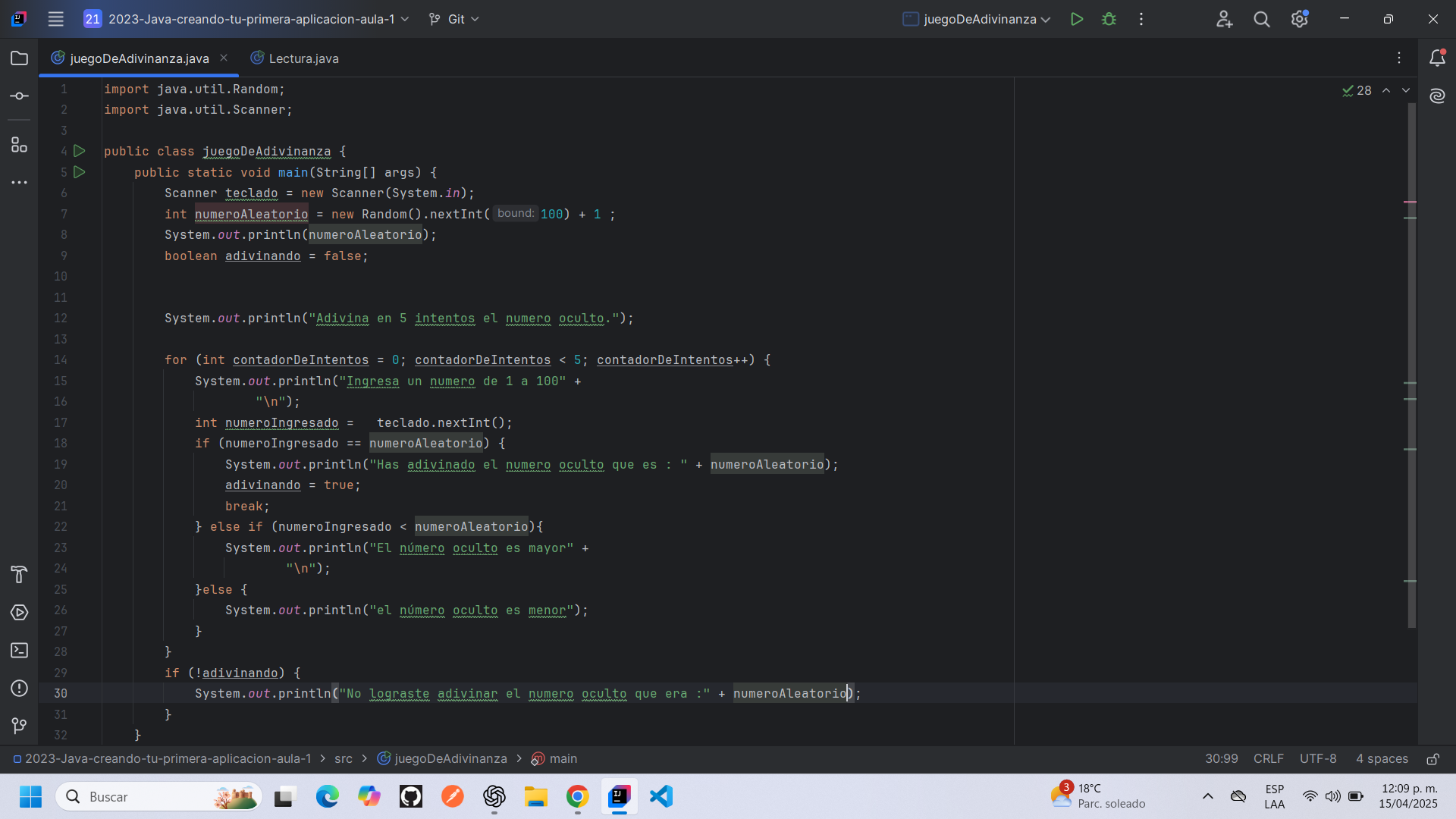Show more tool windows ellipsis
The image size is (1456, 819).
click(20, 183)
